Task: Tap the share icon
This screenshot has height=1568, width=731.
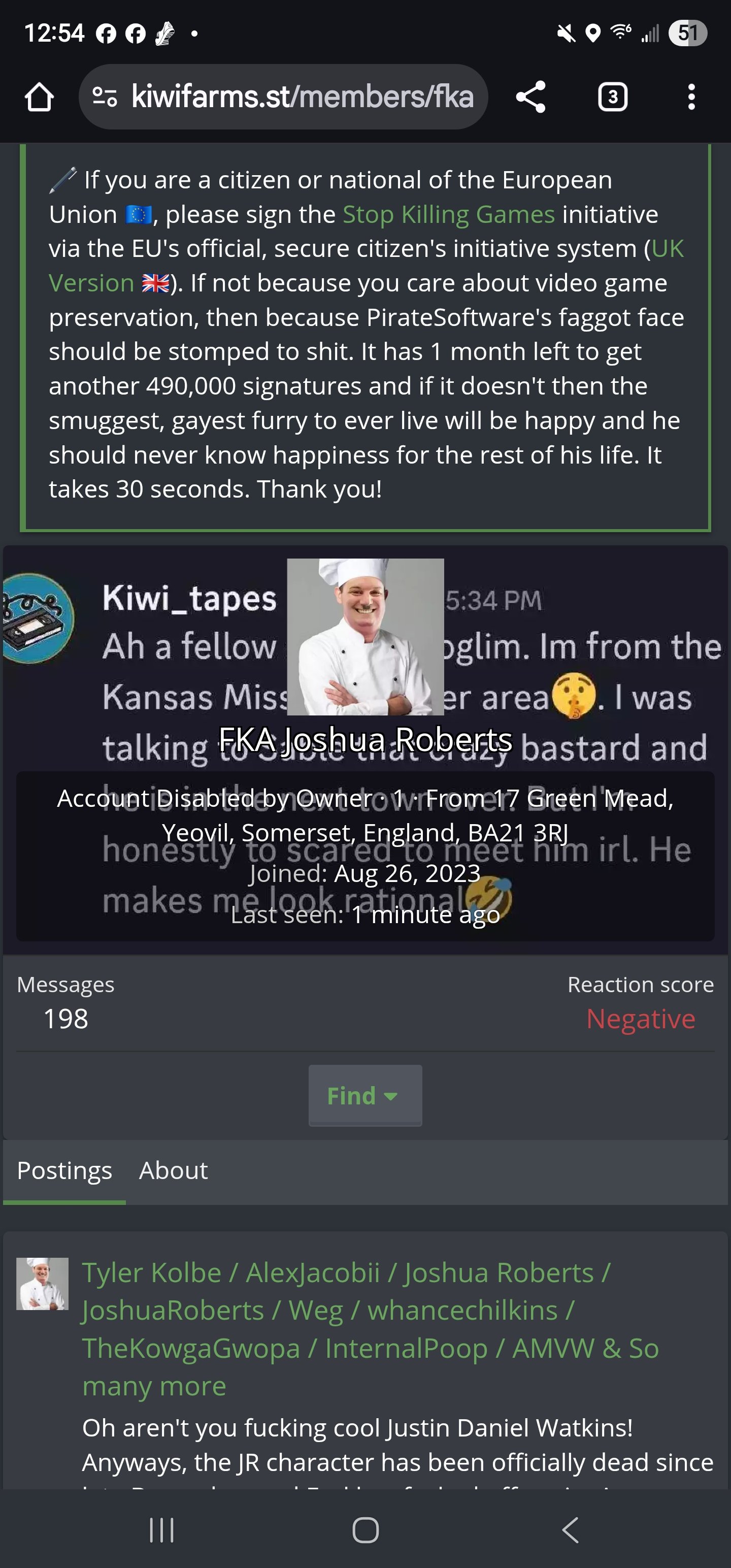Action: 531,97
